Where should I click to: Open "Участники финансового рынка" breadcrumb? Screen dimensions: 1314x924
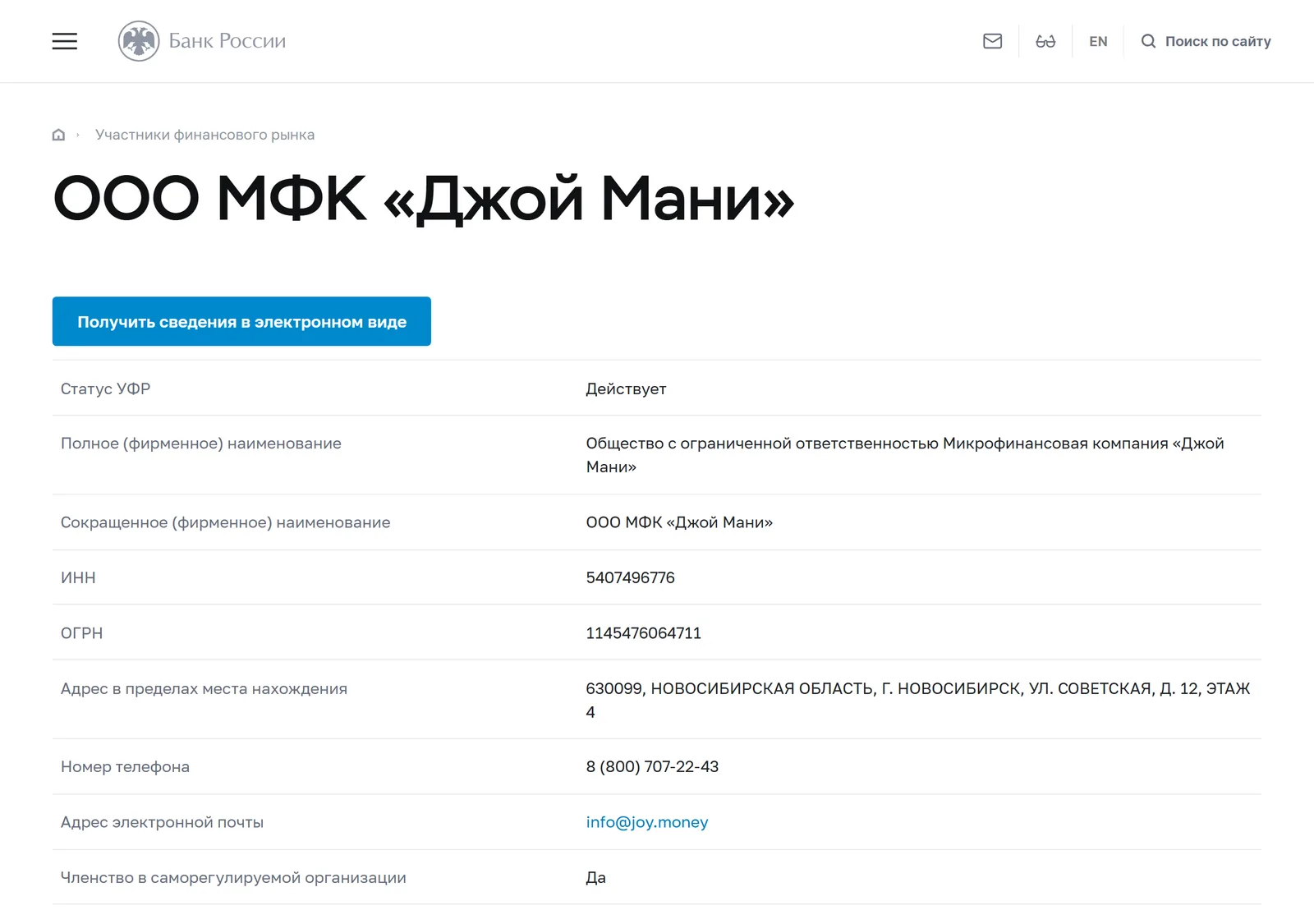coord(204,135)
